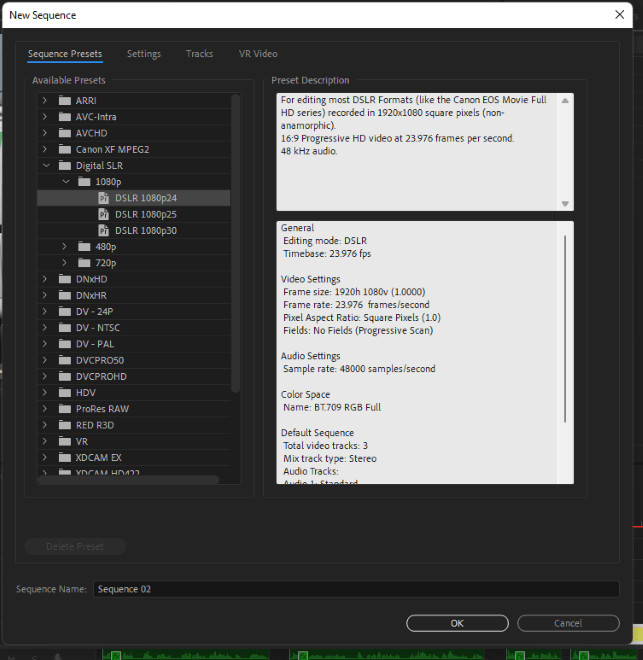Confirm the new sequence with OK

coord(457,623)
